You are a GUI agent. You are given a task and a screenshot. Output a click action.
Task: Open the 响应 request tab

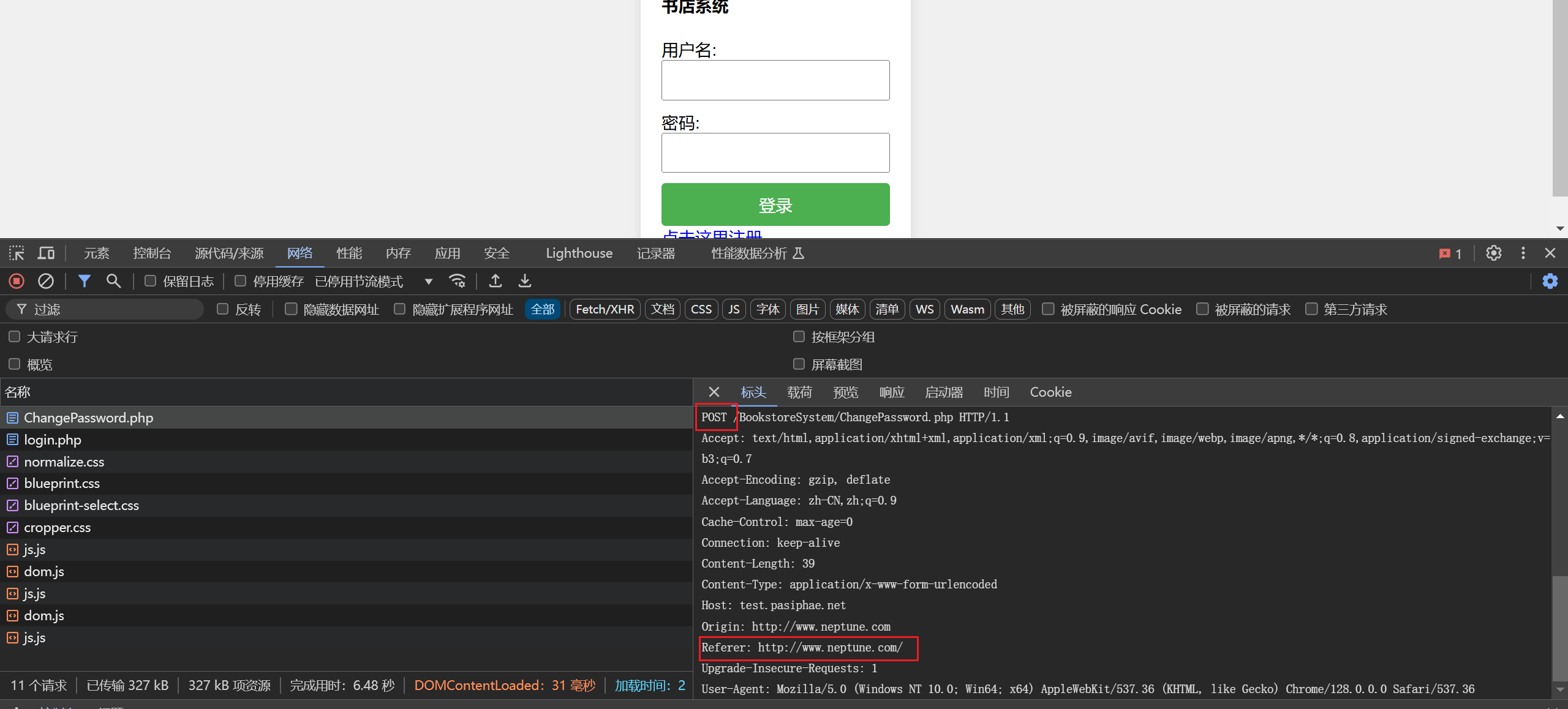pos(892,392)
